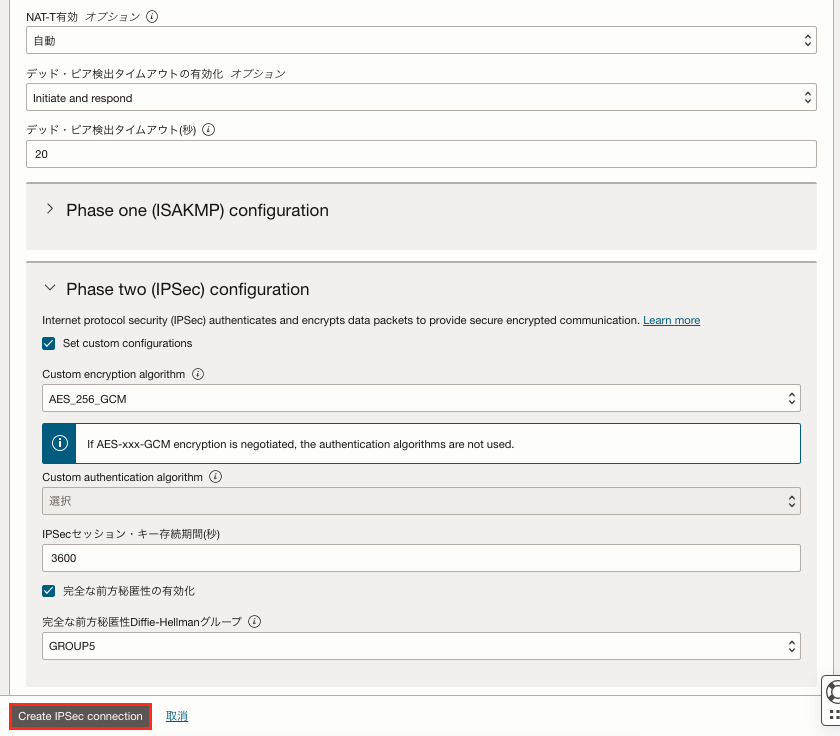
Task: Open the GROUP5 Diffie-Hellman group dropdown
Action: 421,646
